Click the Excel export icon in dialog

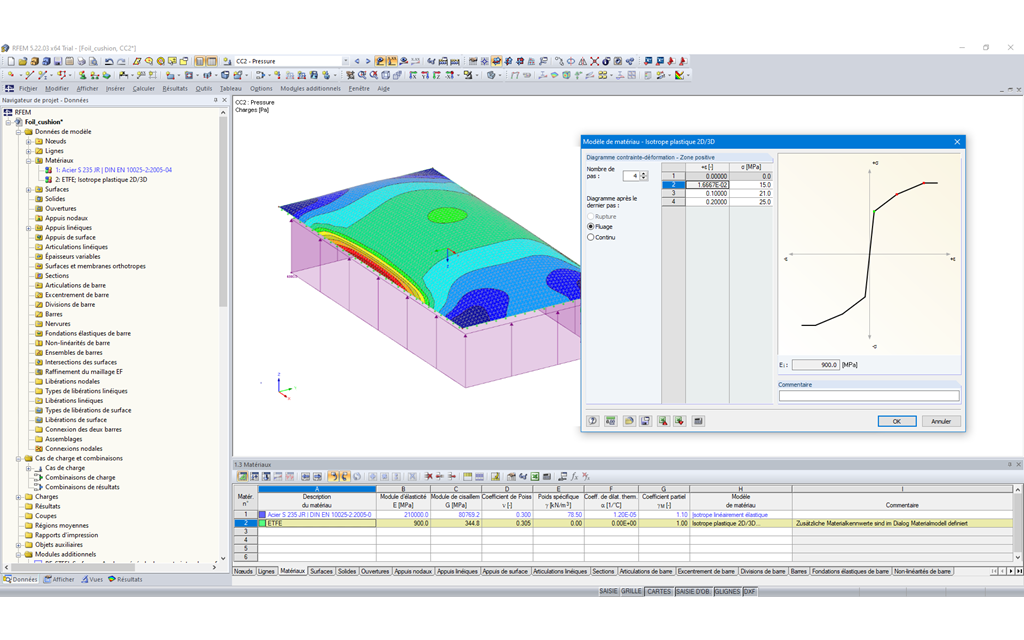[x=662, y=421]
